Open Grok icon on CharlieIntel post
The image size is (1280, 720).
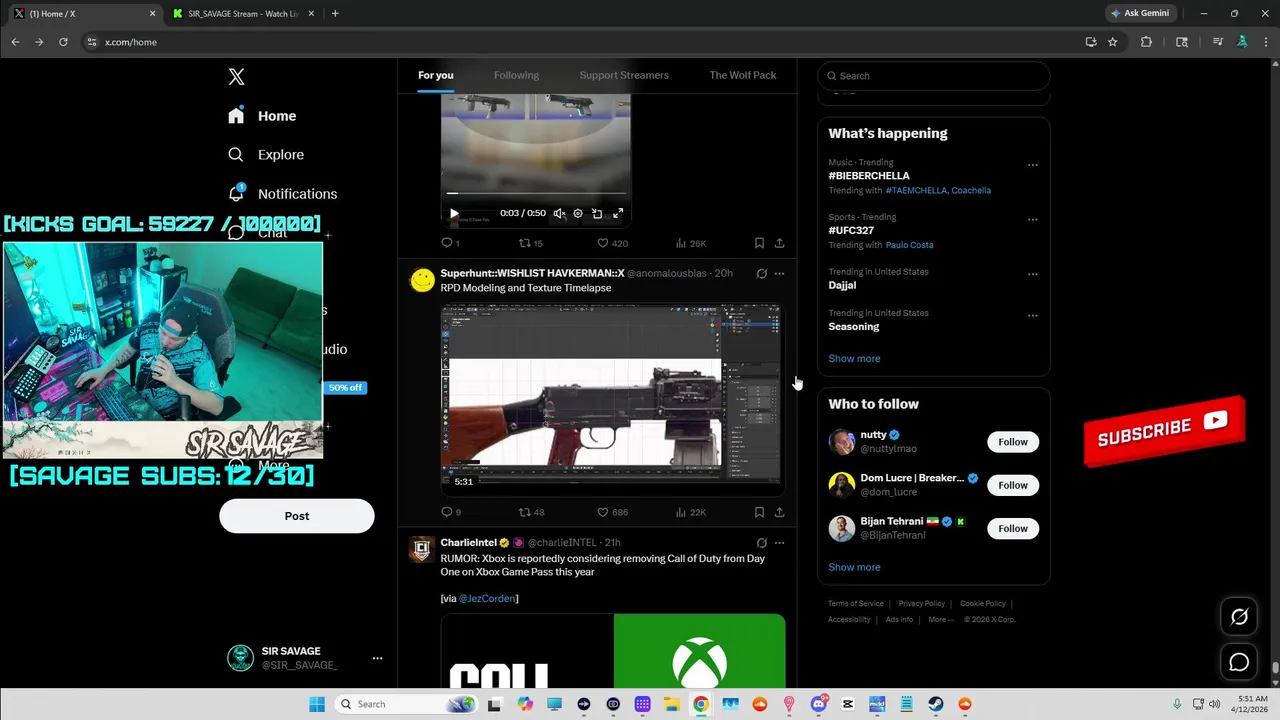coord(761,543)
